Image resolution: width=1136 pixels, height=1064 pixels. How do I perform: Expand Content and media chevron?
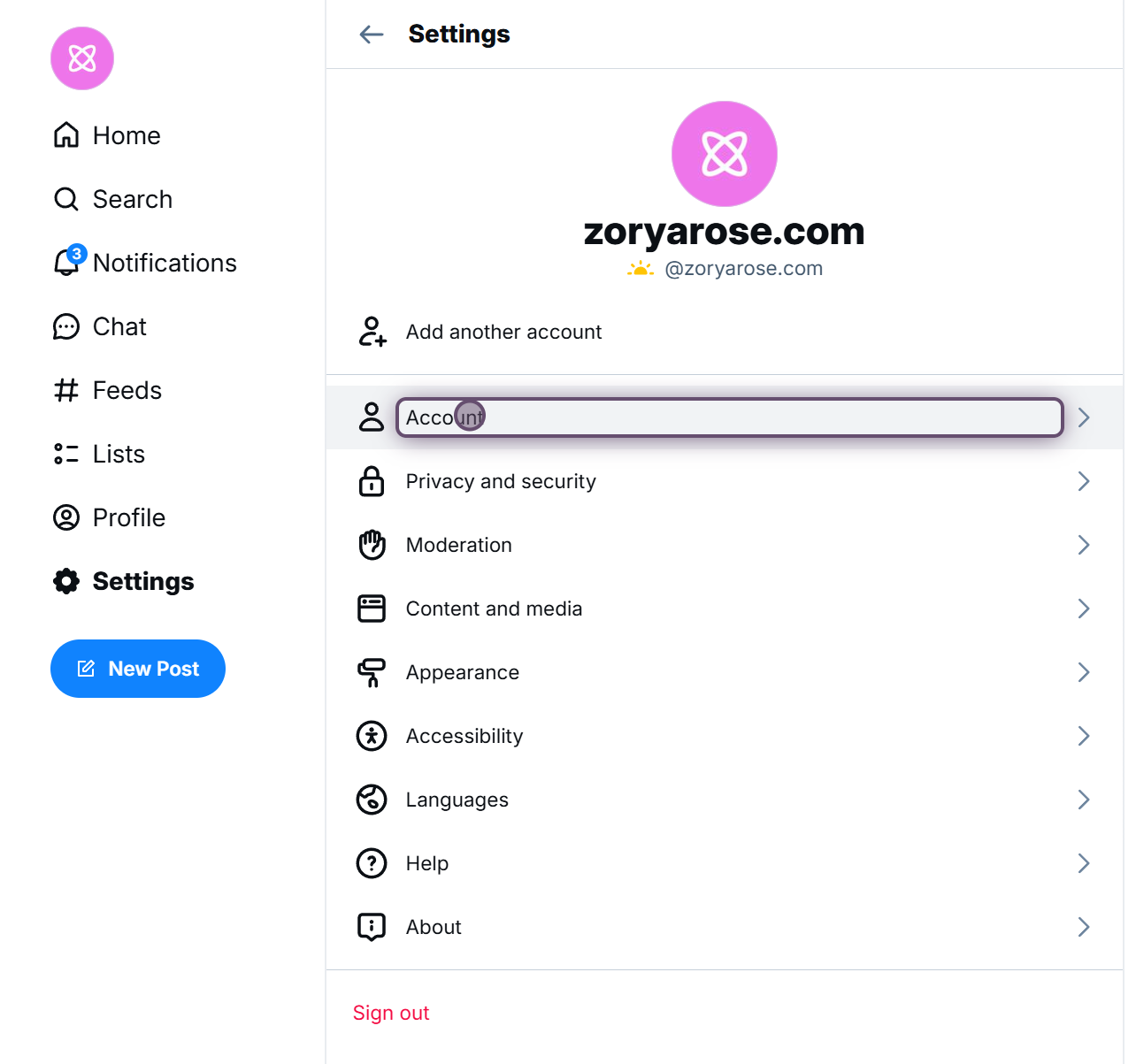1084,609
